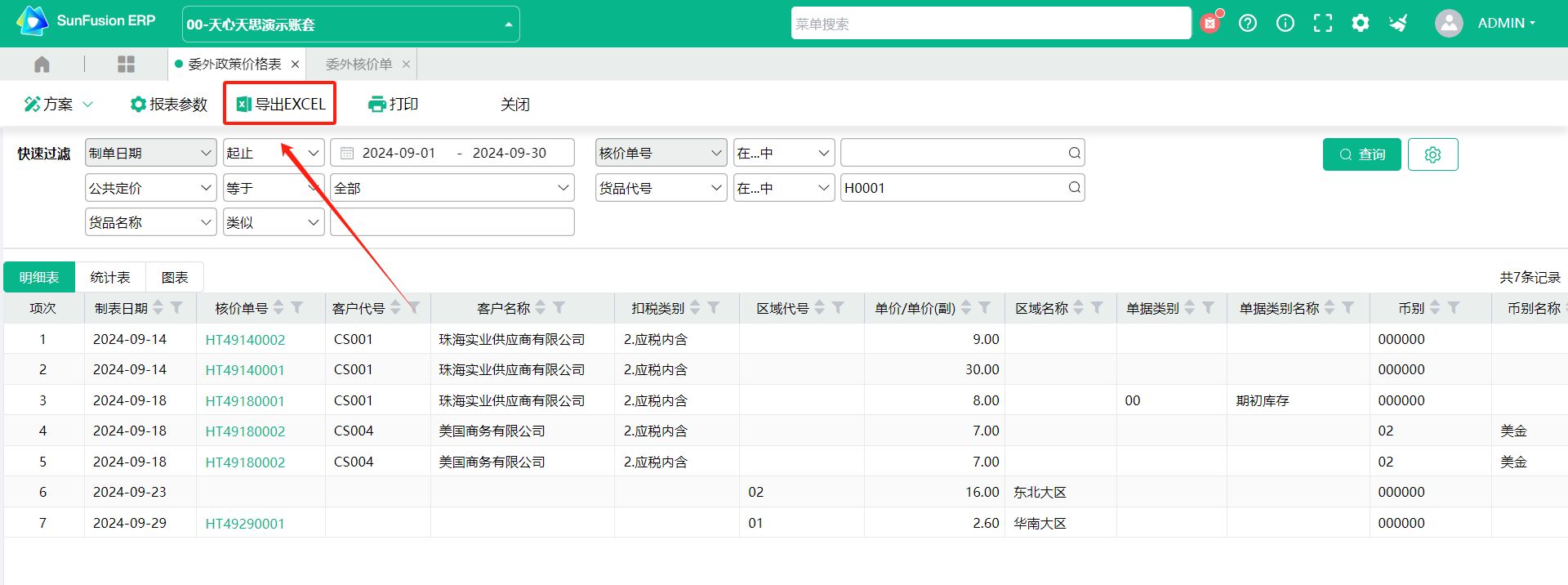Sort the 制单日期 column
This screenshot has height=585, width=1568.
click(x=158, y=308)
